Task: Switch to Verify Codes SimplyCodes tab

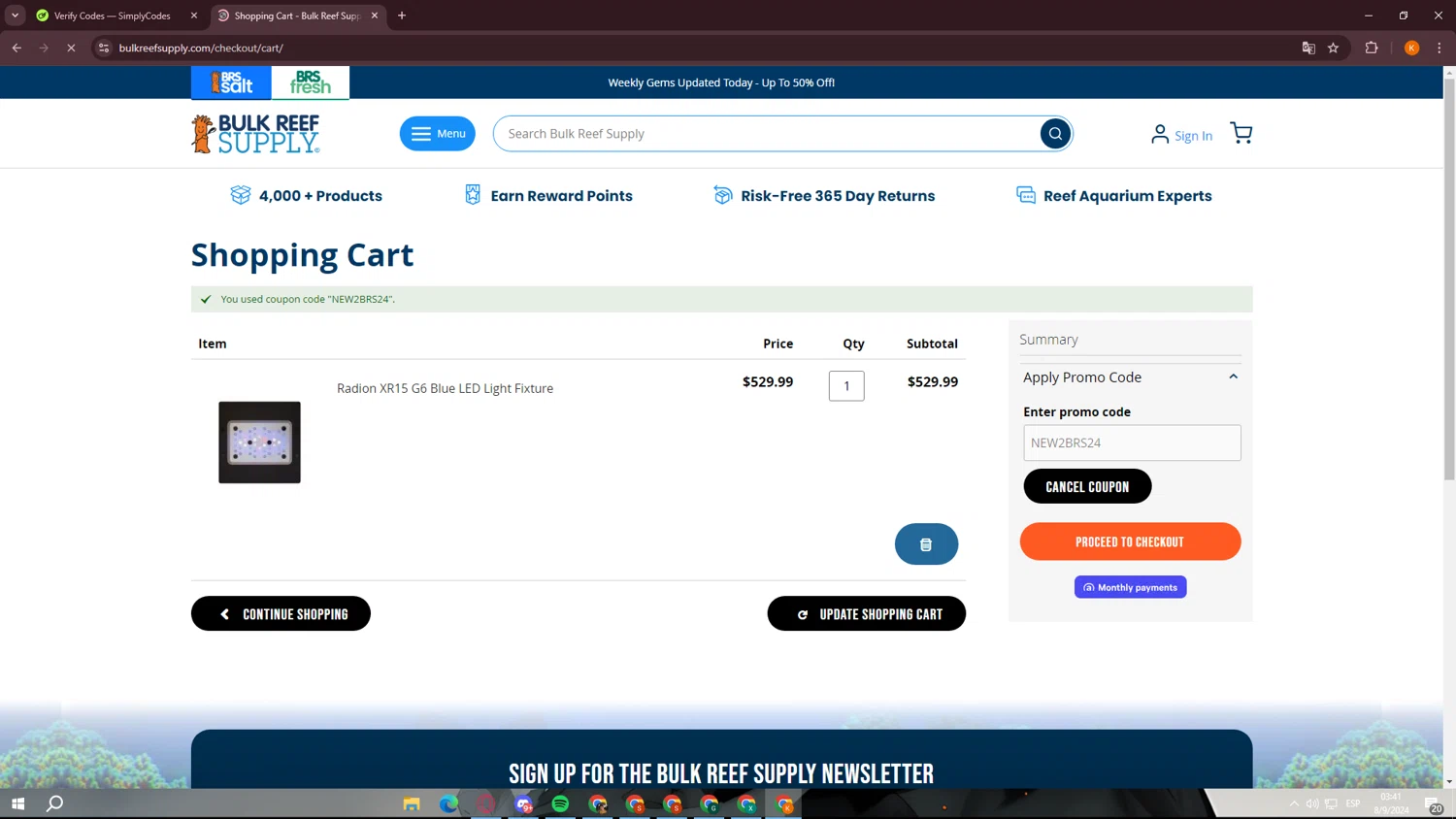Action: (x=114, y=16)
